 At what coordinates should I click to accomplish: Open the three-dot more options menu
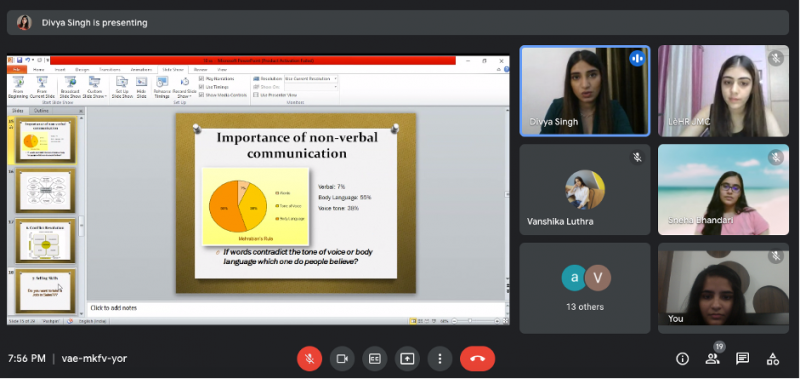pyautogui.click(x=440, y=359)
